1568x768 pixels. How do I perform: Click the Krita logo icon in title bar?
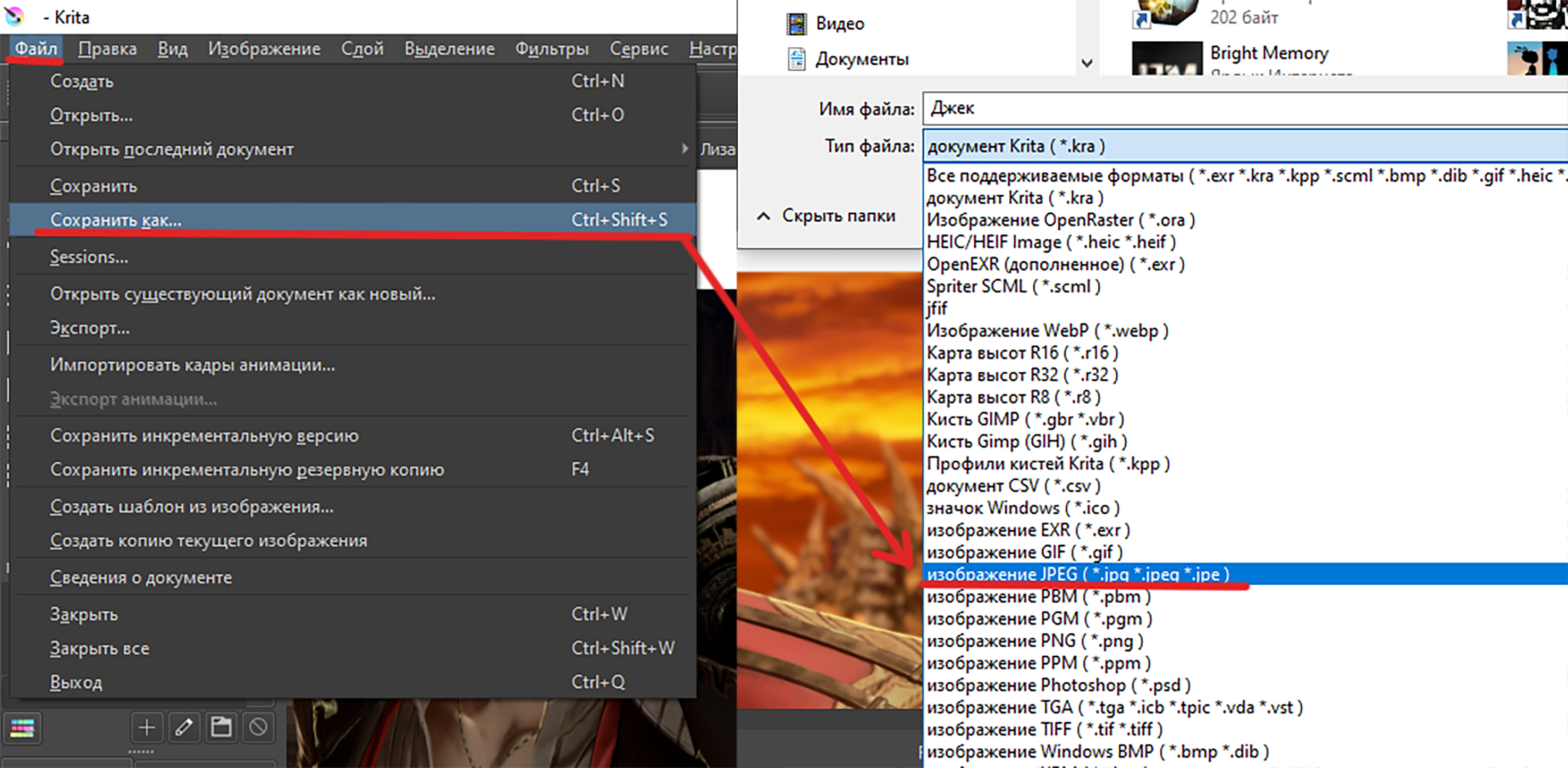14,16
